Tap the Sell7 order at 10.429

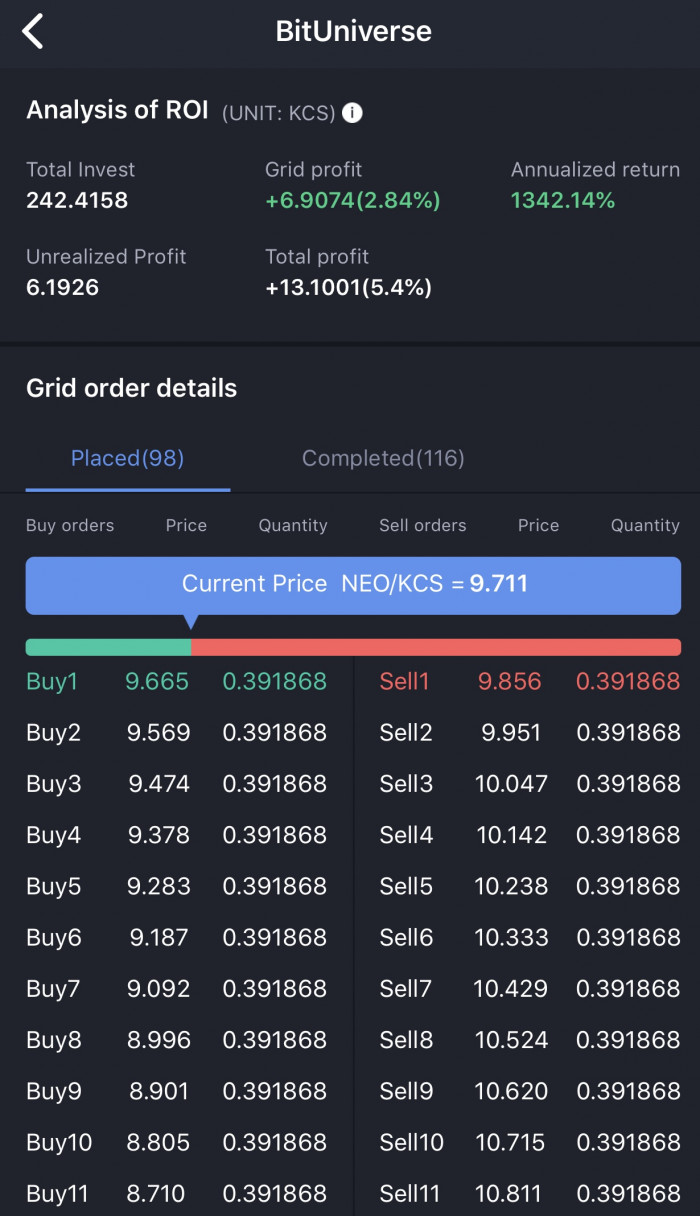[x=530, y=988]
